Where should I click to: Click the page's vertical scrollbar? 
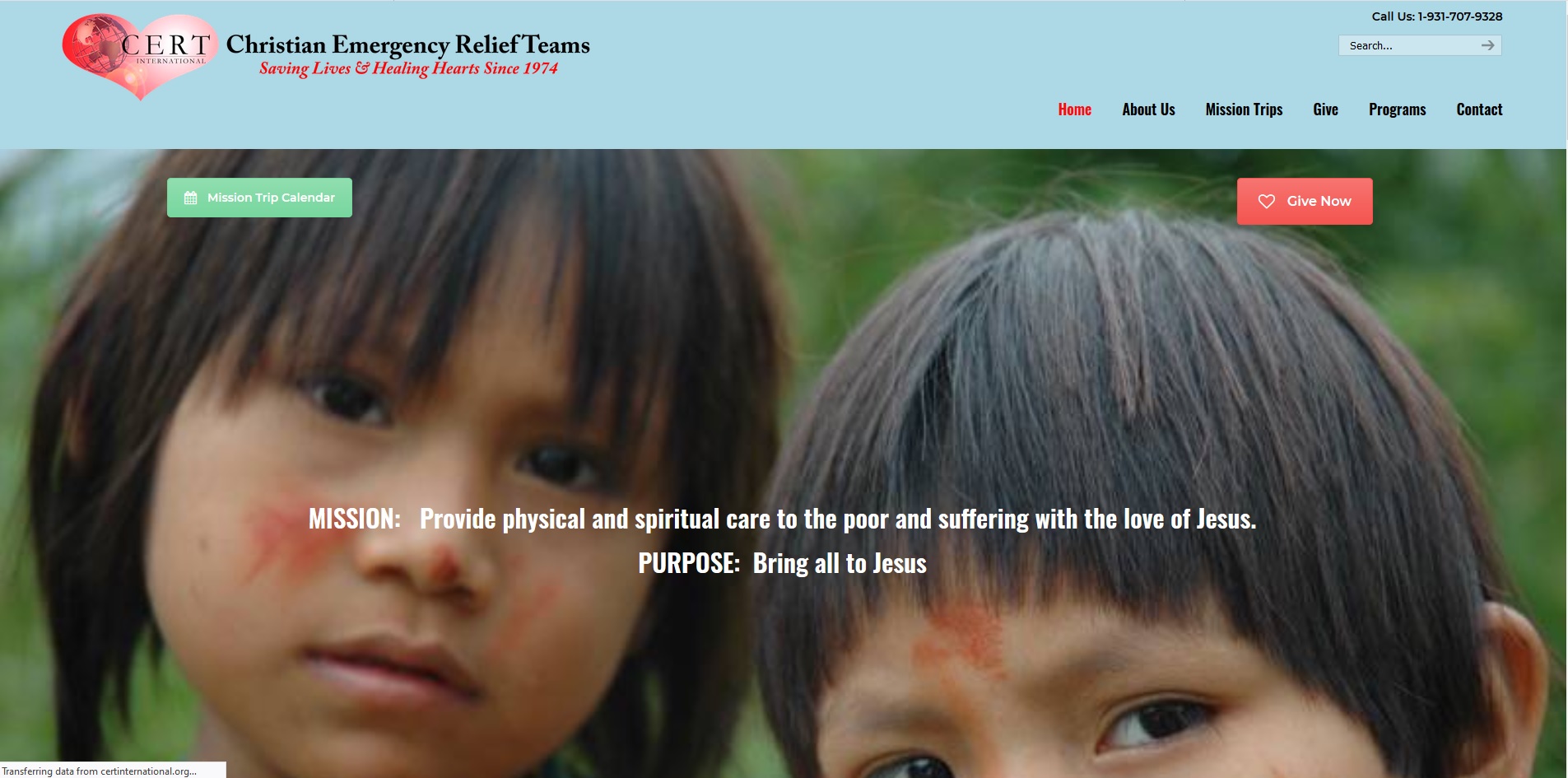[1567, 389]
